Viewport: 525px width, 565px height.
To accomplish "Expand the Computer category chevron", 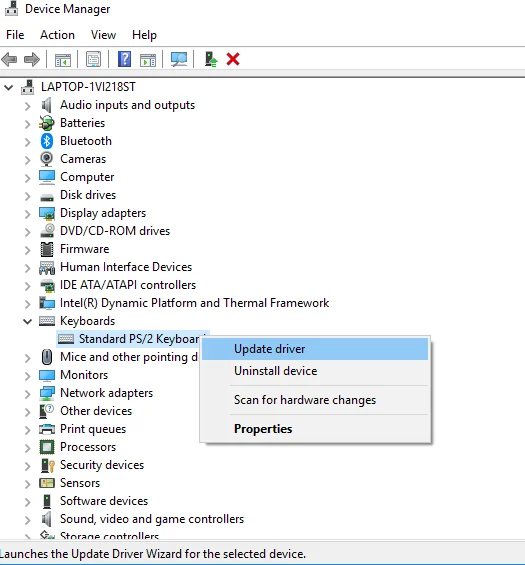I will point(28,178).
